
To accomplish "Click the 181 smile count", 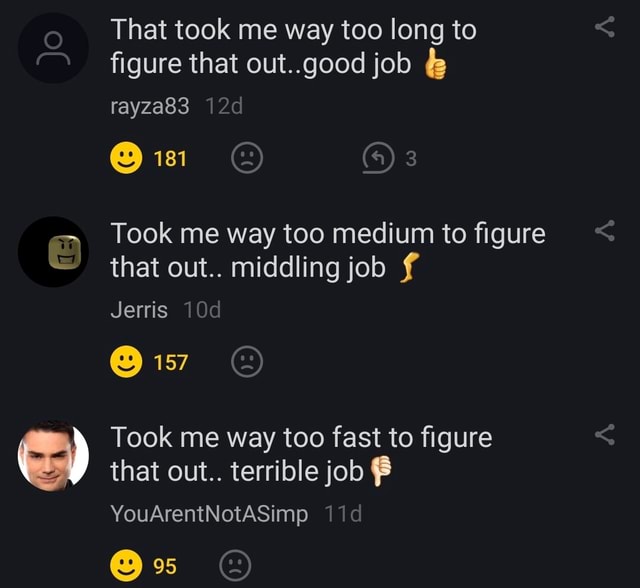I will coord(170,158).
